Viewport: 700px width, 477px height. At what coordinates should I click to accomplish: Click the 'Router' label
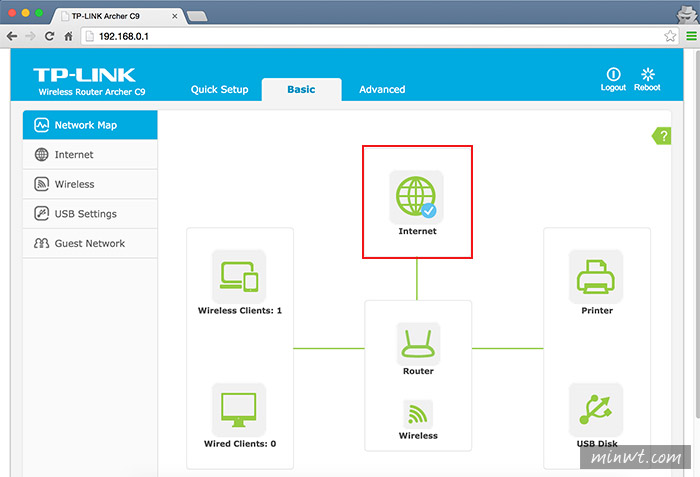(x=418, y=371)
